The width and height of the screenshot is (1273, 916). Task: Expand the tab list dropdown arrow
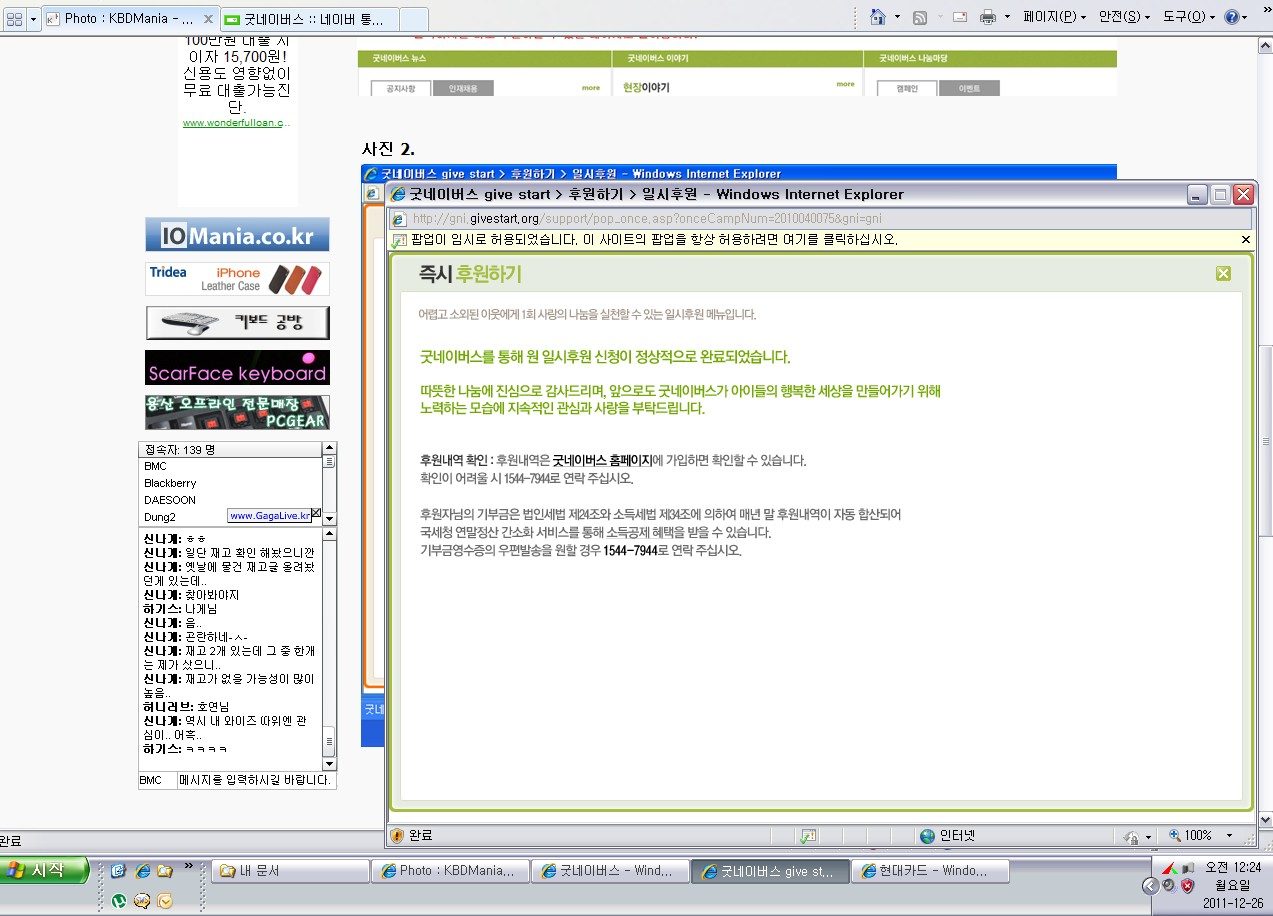[34, 18]
